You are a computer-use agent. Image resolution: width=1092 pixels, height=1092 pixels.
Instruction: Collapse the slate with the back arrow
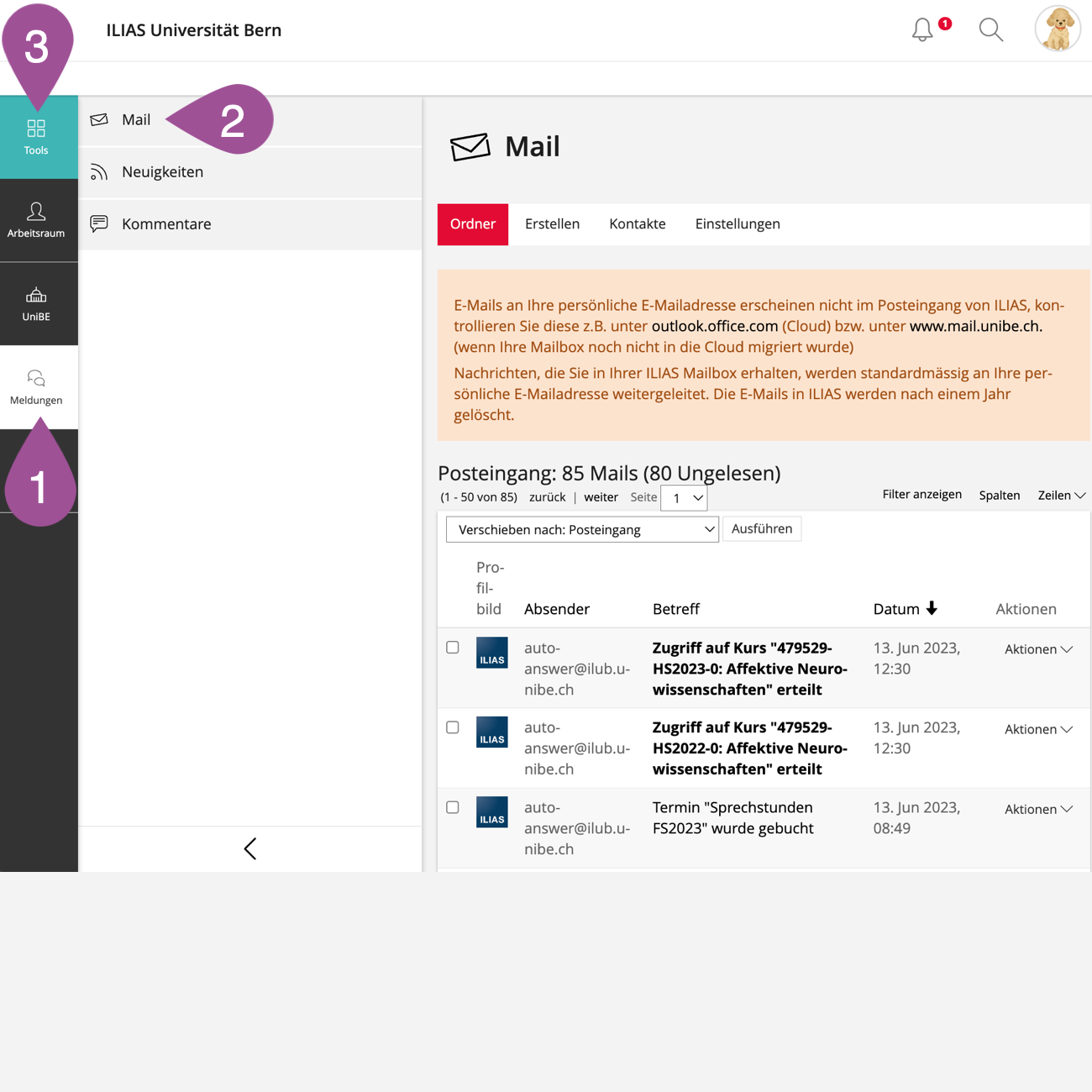tap(250, 848)
